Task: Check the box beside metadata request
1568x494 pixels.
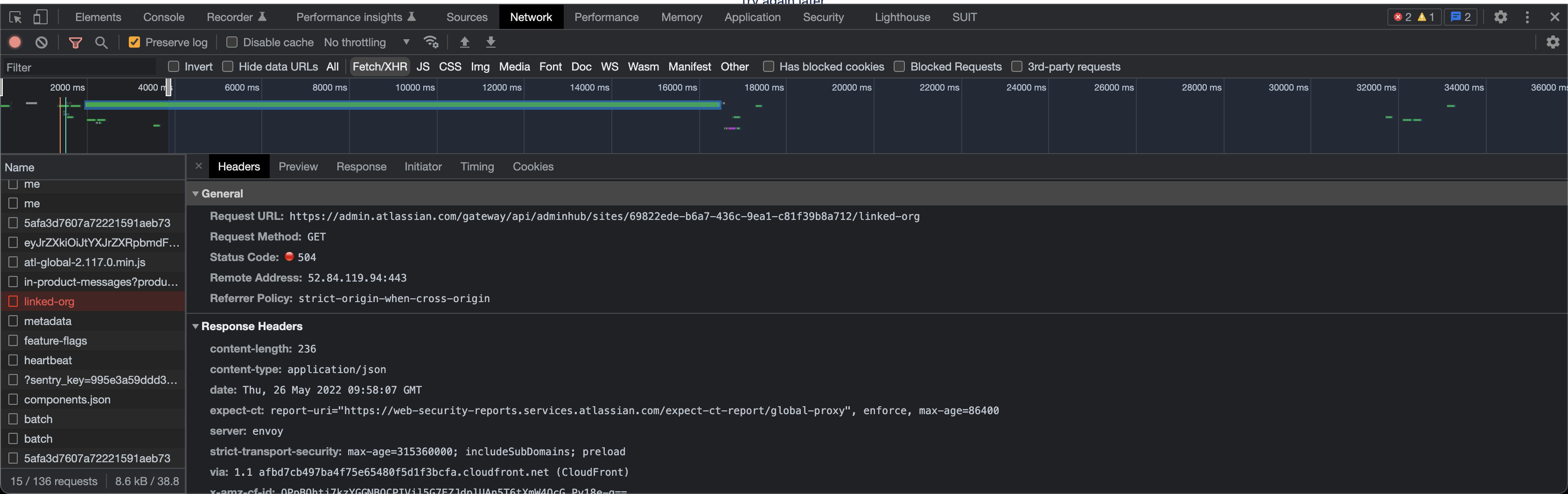Action: [x=13, y=320]
